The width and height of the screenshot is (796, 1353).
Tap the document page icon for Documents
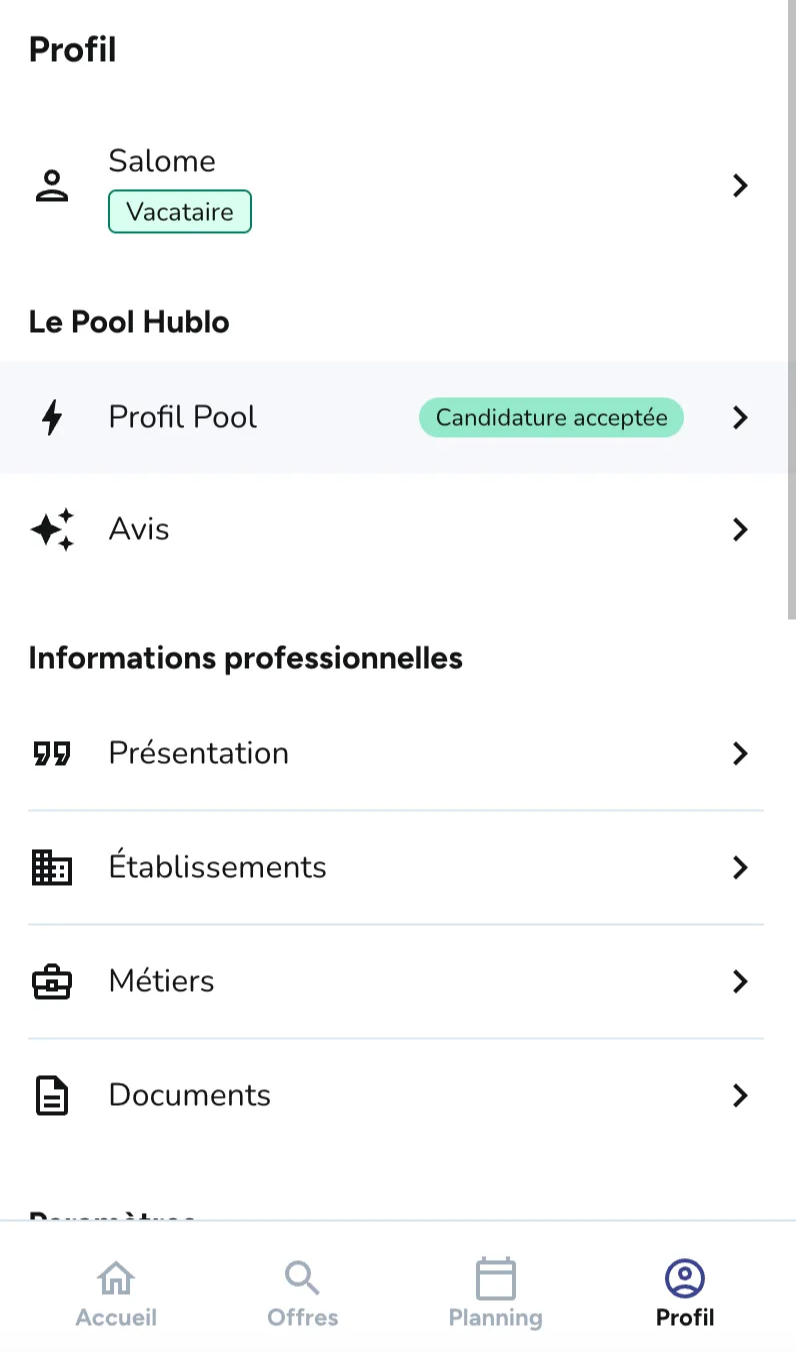(52, 1096)
